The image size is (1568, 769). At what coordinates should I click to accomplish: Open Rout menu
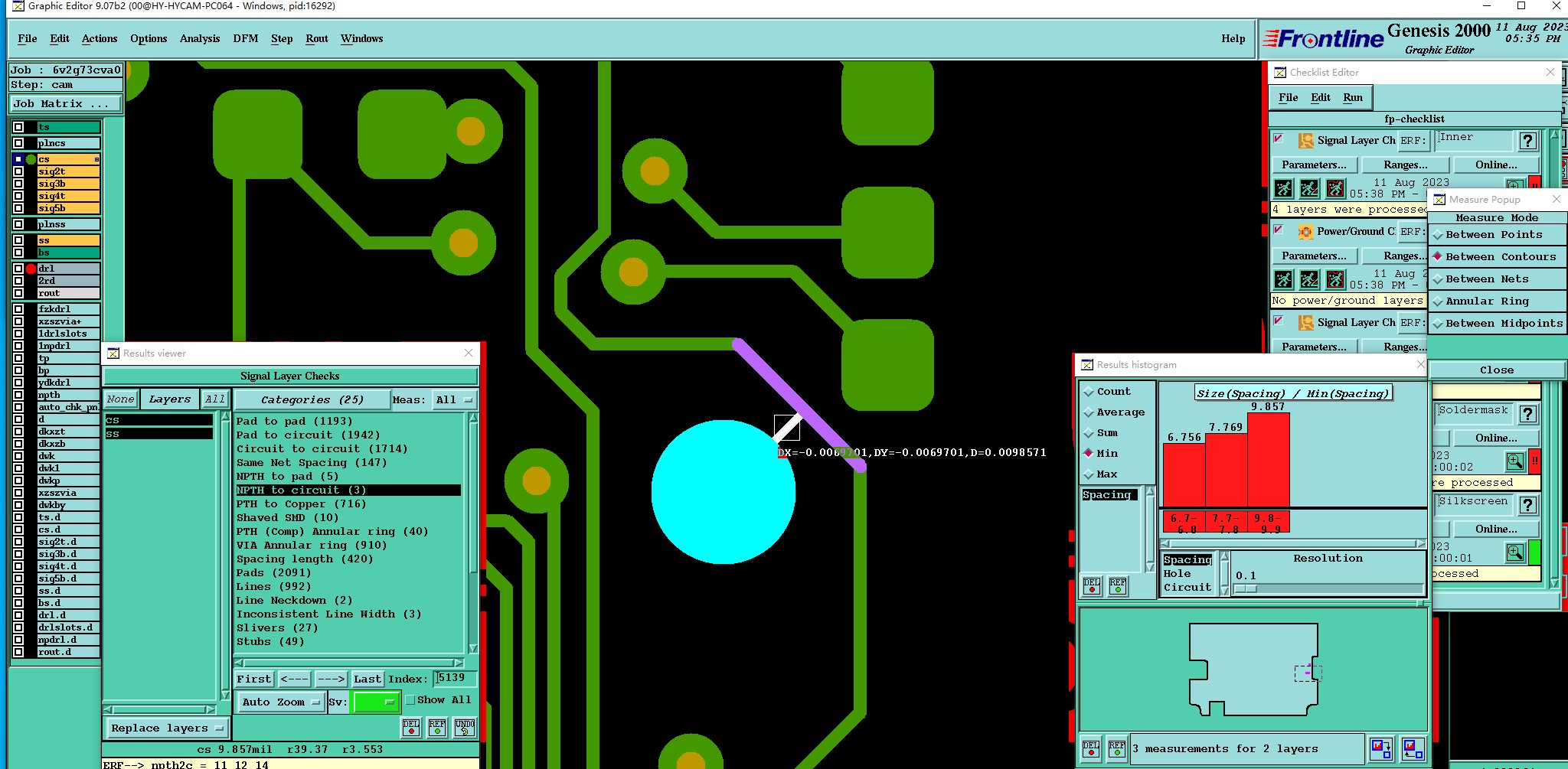317,39
